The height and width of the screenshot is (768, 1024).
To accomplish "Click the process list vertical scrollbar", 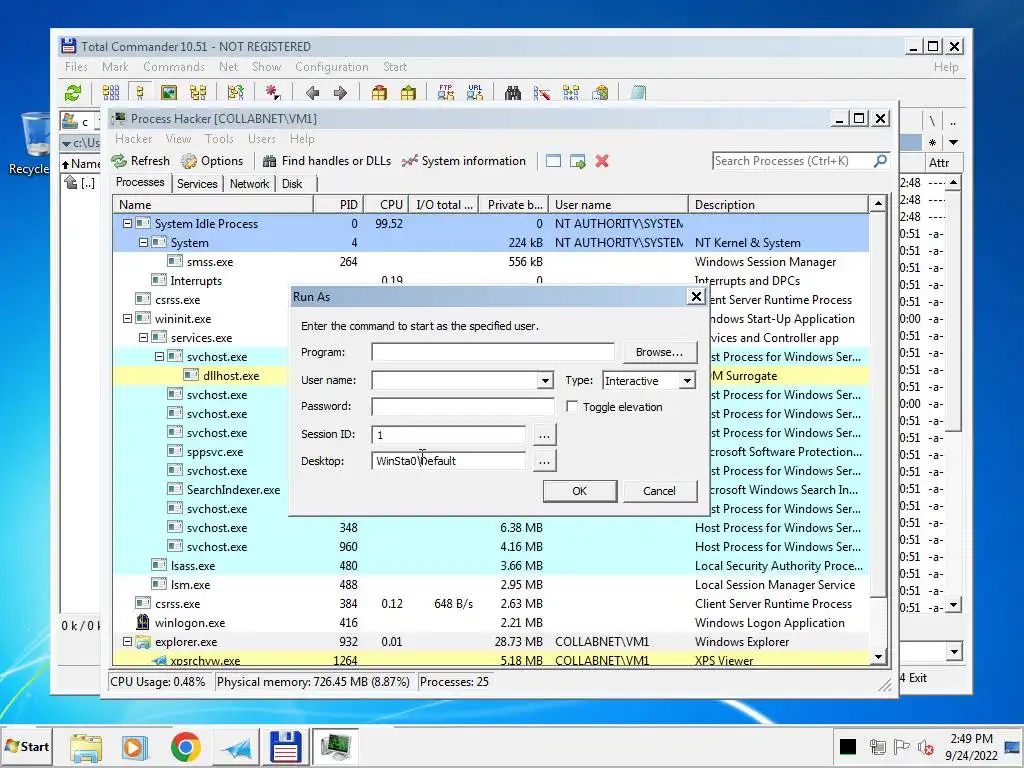I will pyautogui.click(x=878, y=431).
